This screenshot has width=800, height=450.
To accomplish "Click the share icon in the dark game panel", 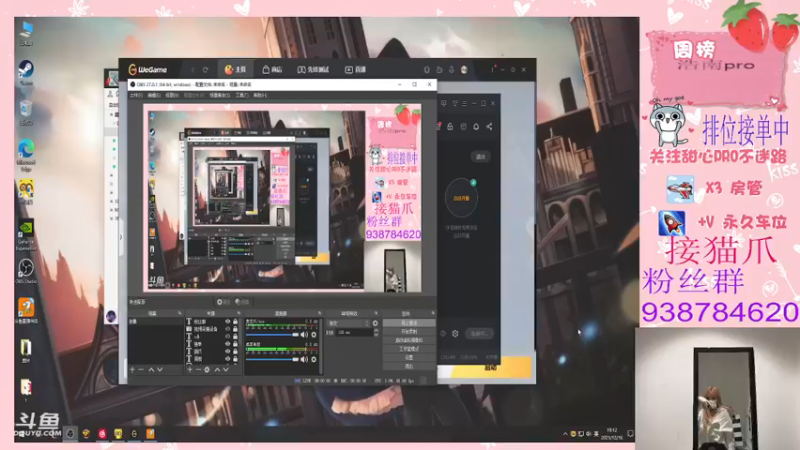I will click(489, 126).
